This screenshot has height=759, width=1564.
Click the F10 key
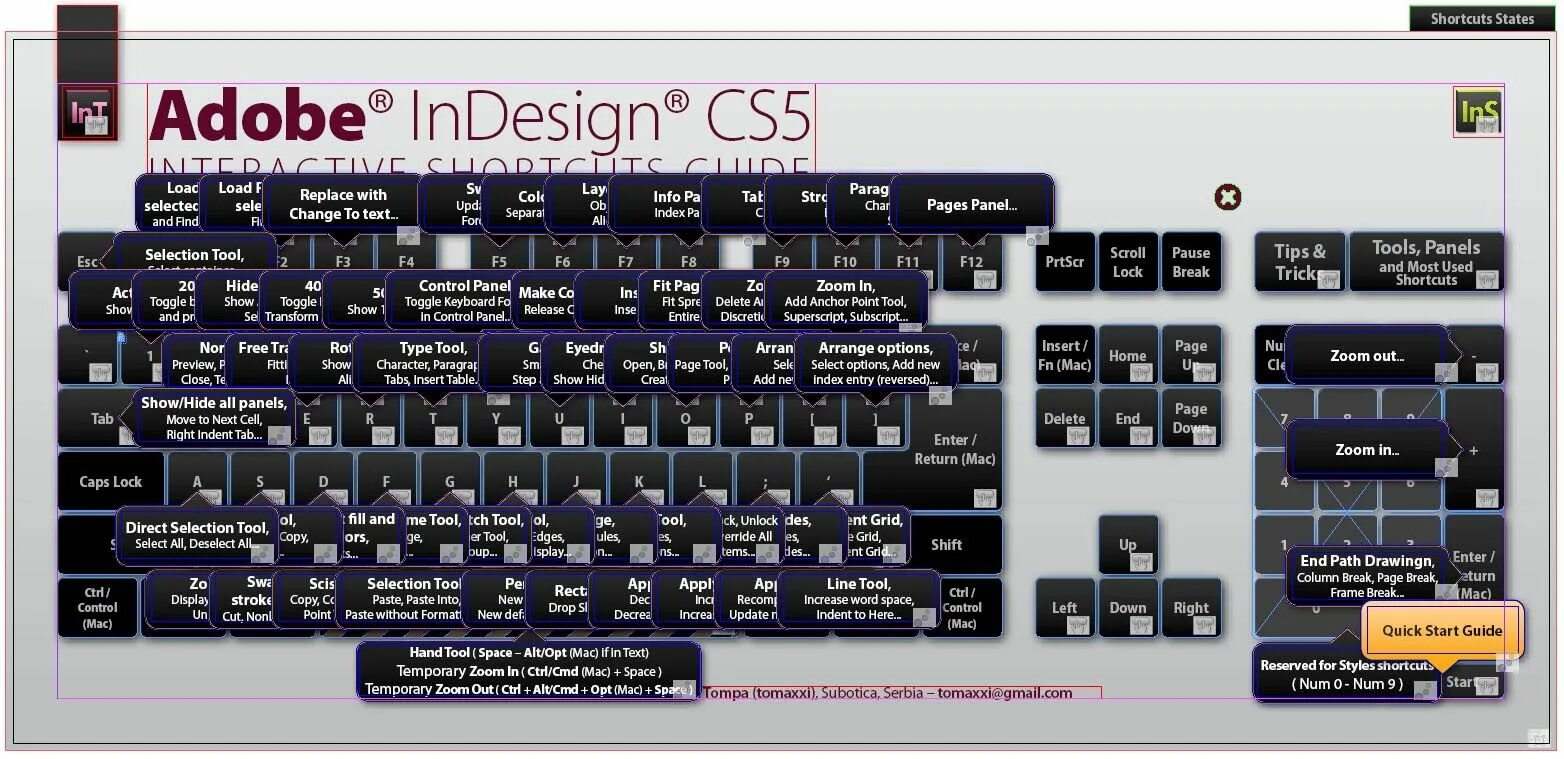click(x=845, y=262)
